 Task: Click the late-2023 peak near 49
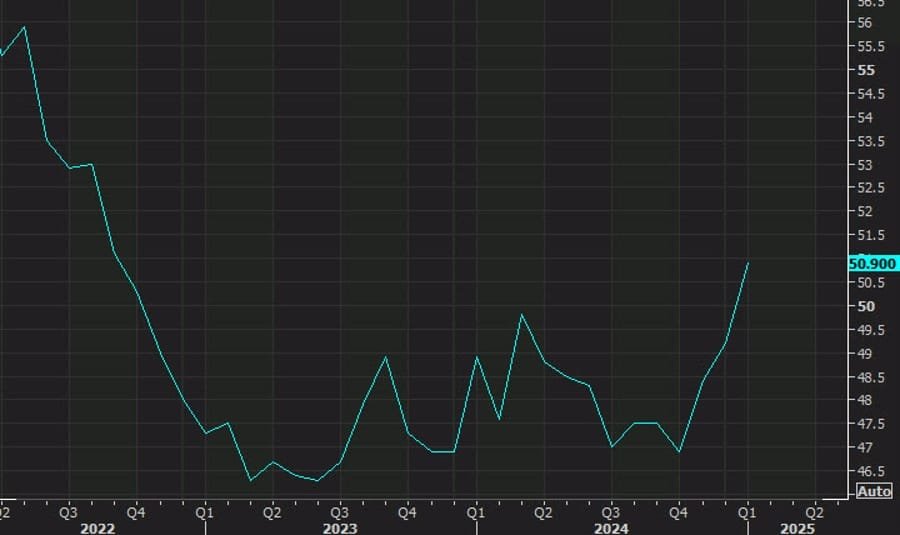click(386, 357)
